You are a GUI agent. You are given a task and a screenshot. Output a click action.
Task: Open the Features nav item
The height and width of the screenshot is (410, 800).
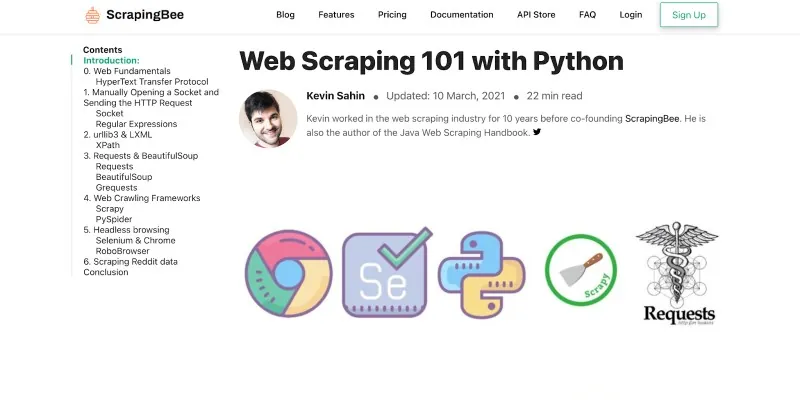tap(336, 15)
